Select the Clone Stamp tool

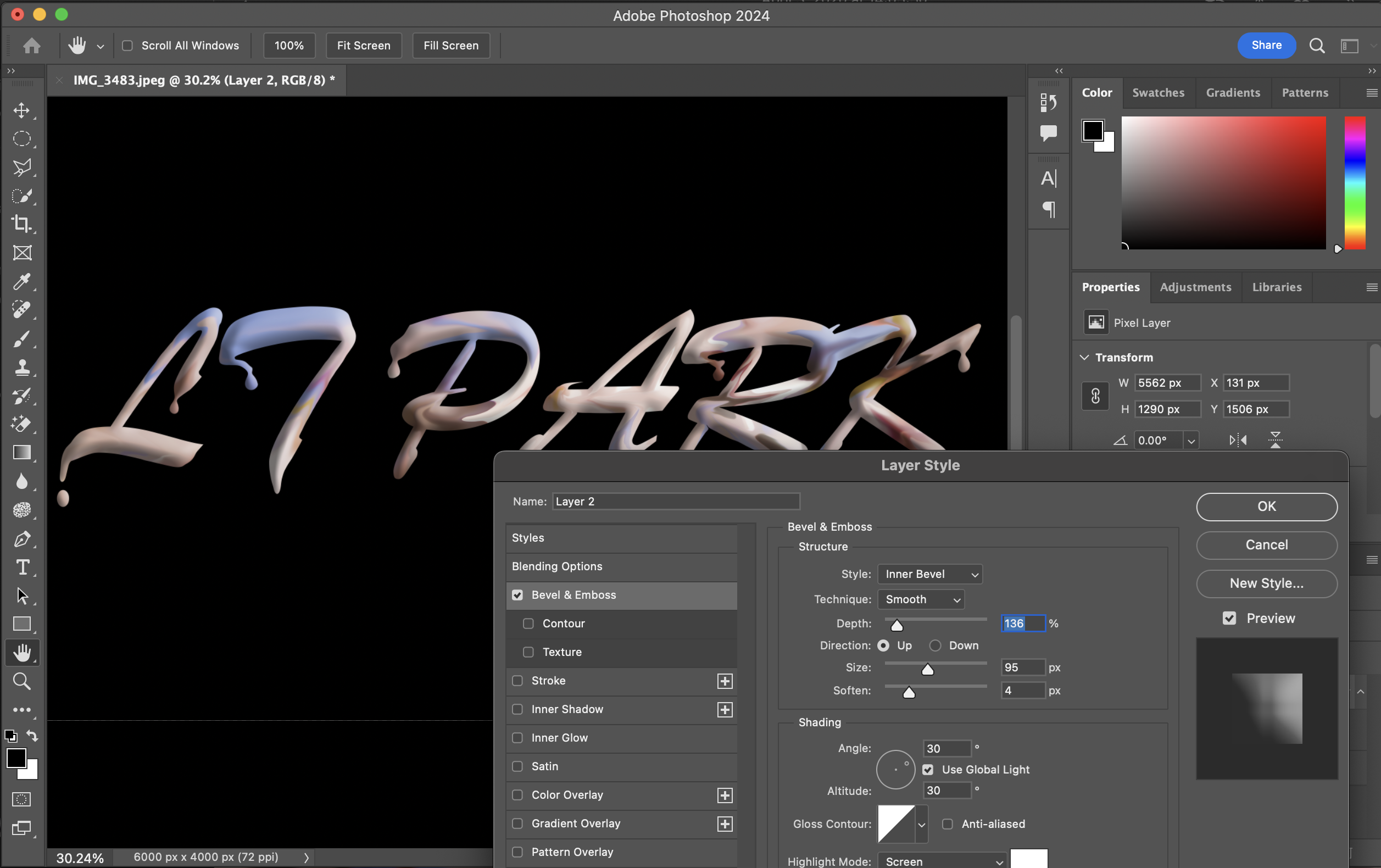pyautogui.click(x=22, y=367)
